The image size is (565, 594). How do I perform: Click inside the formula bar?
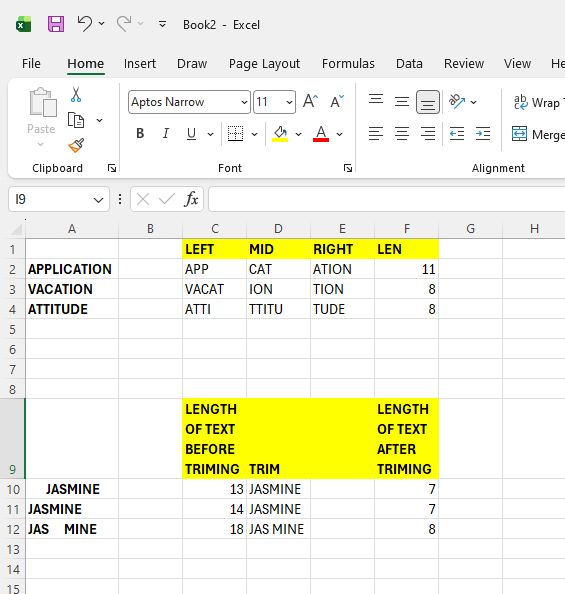click(x=387, y=199)
